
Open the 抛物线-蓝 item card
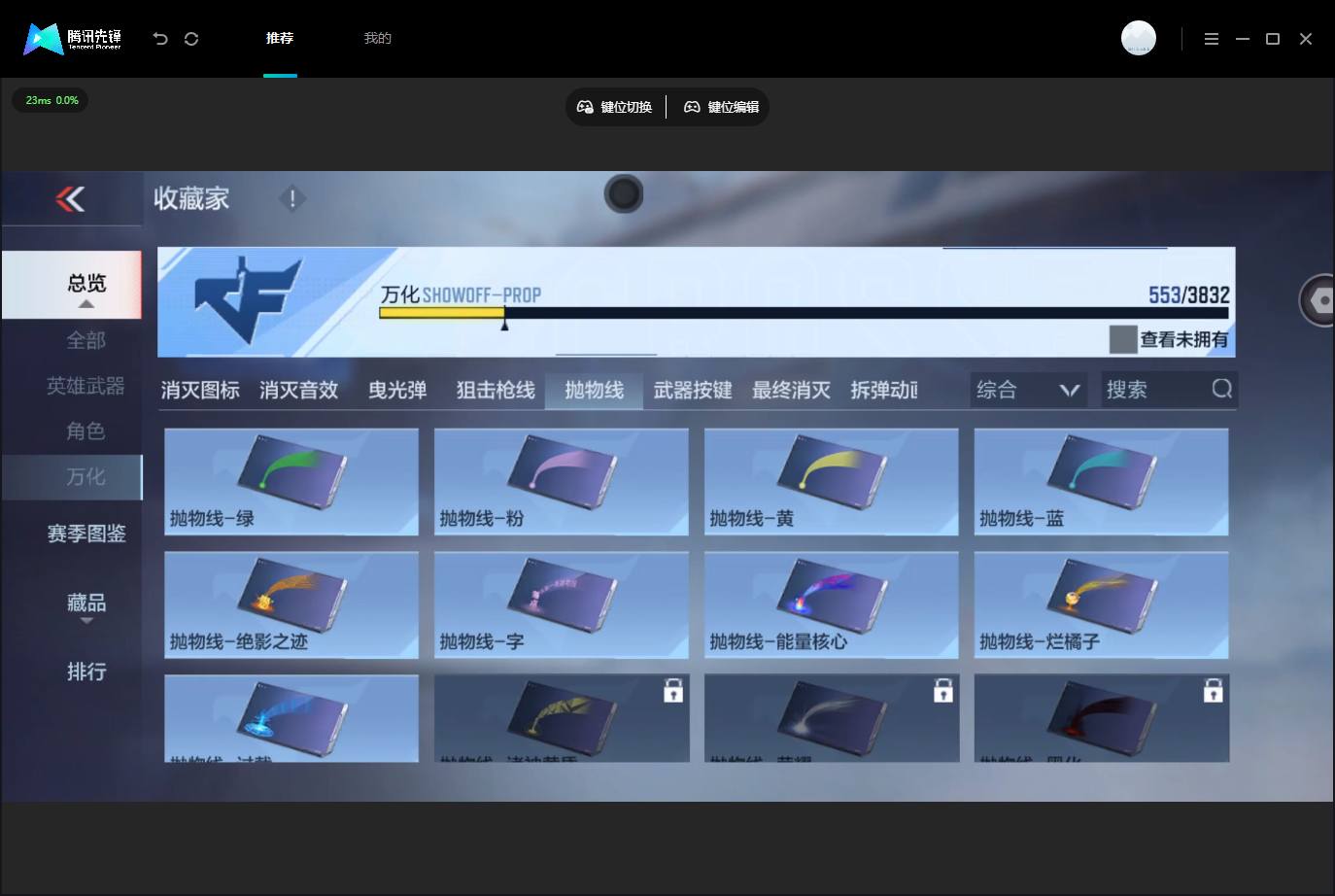click(x=1102, y=481)
